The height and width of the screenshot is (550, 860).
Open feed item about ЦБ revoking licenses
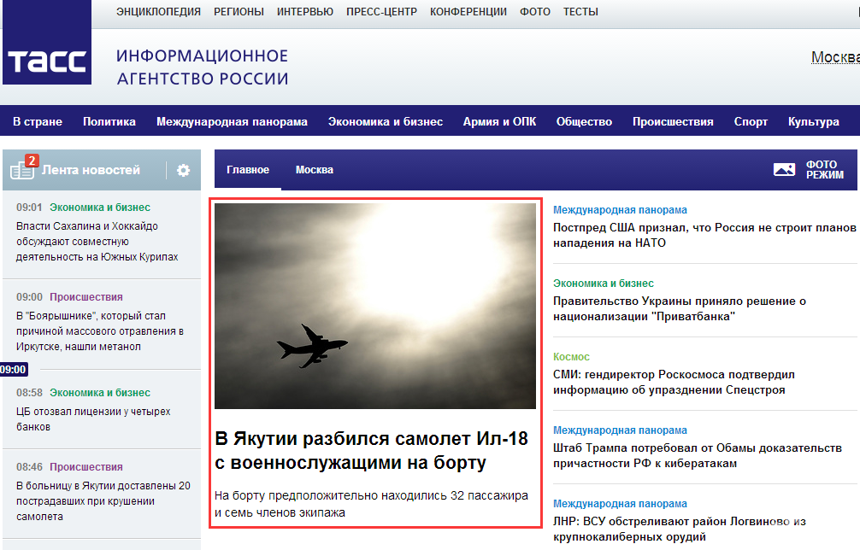[x=93, y=419]
